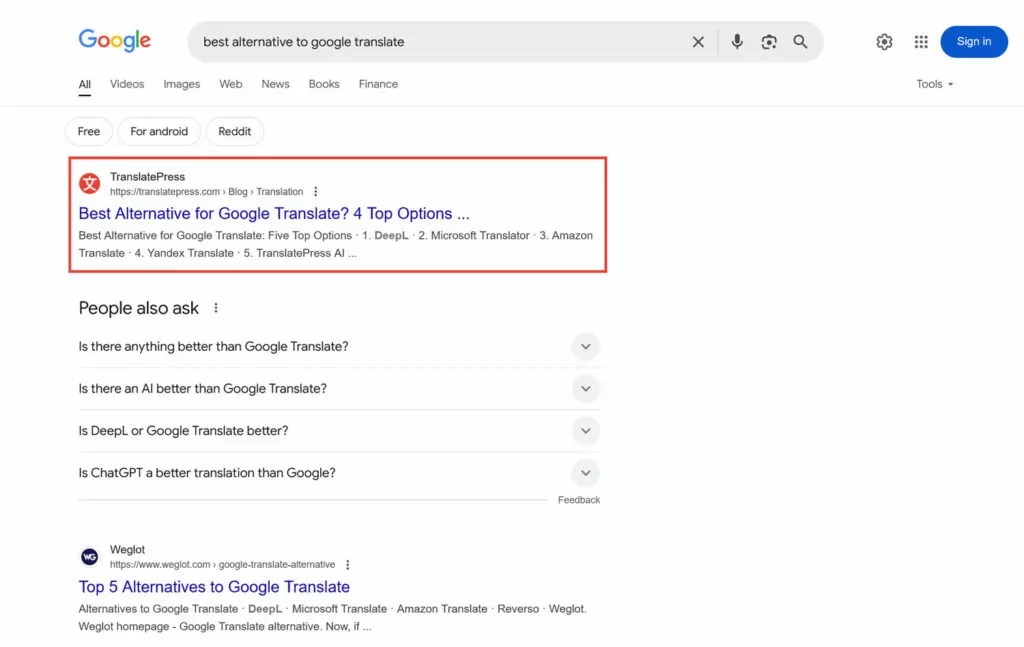
Task: Open the Google apps grid
Action: point(921,42)
